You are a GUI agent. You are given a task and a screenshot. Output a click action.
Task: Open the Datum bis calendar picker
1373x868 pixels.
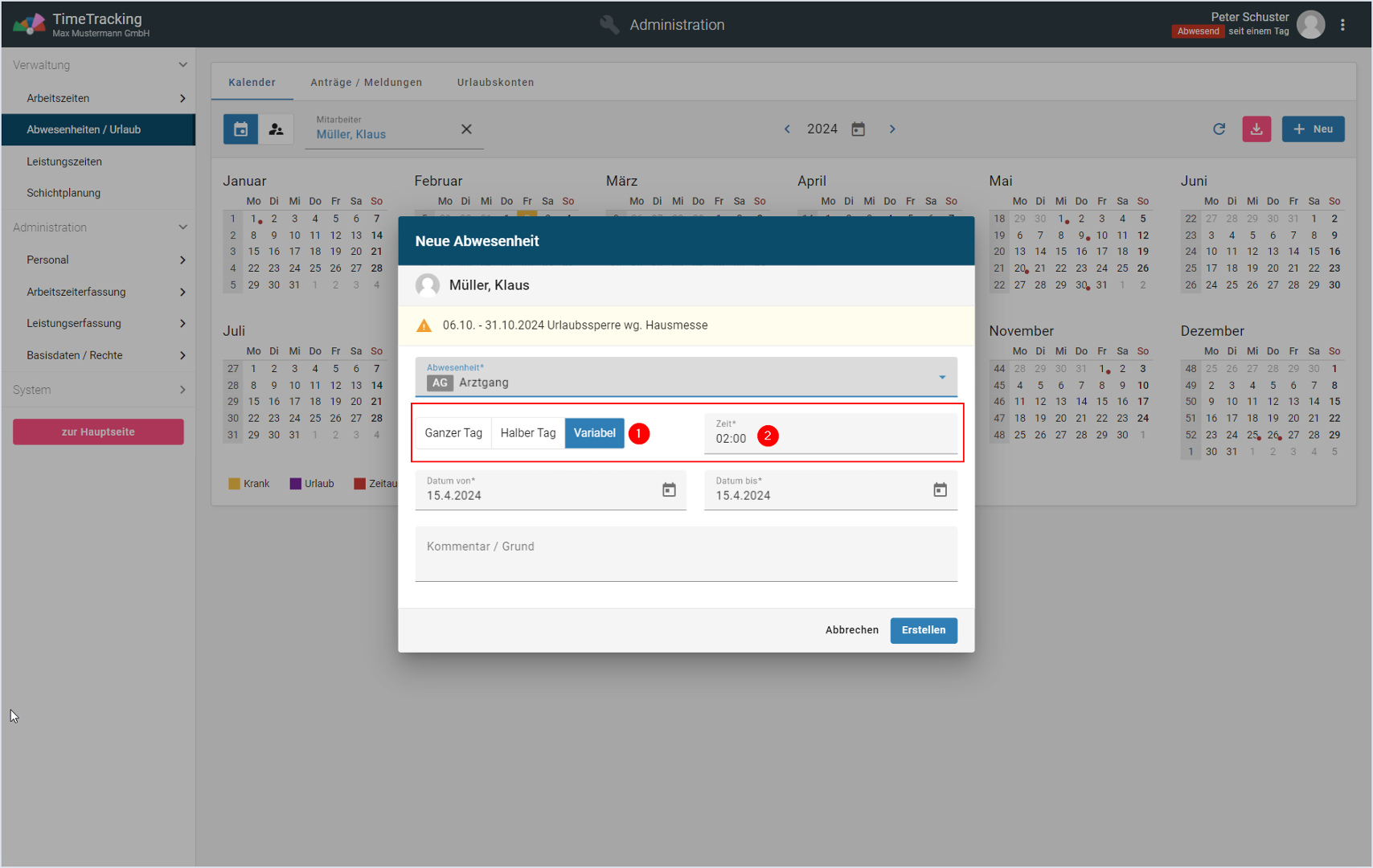click(x=940, y=490)
